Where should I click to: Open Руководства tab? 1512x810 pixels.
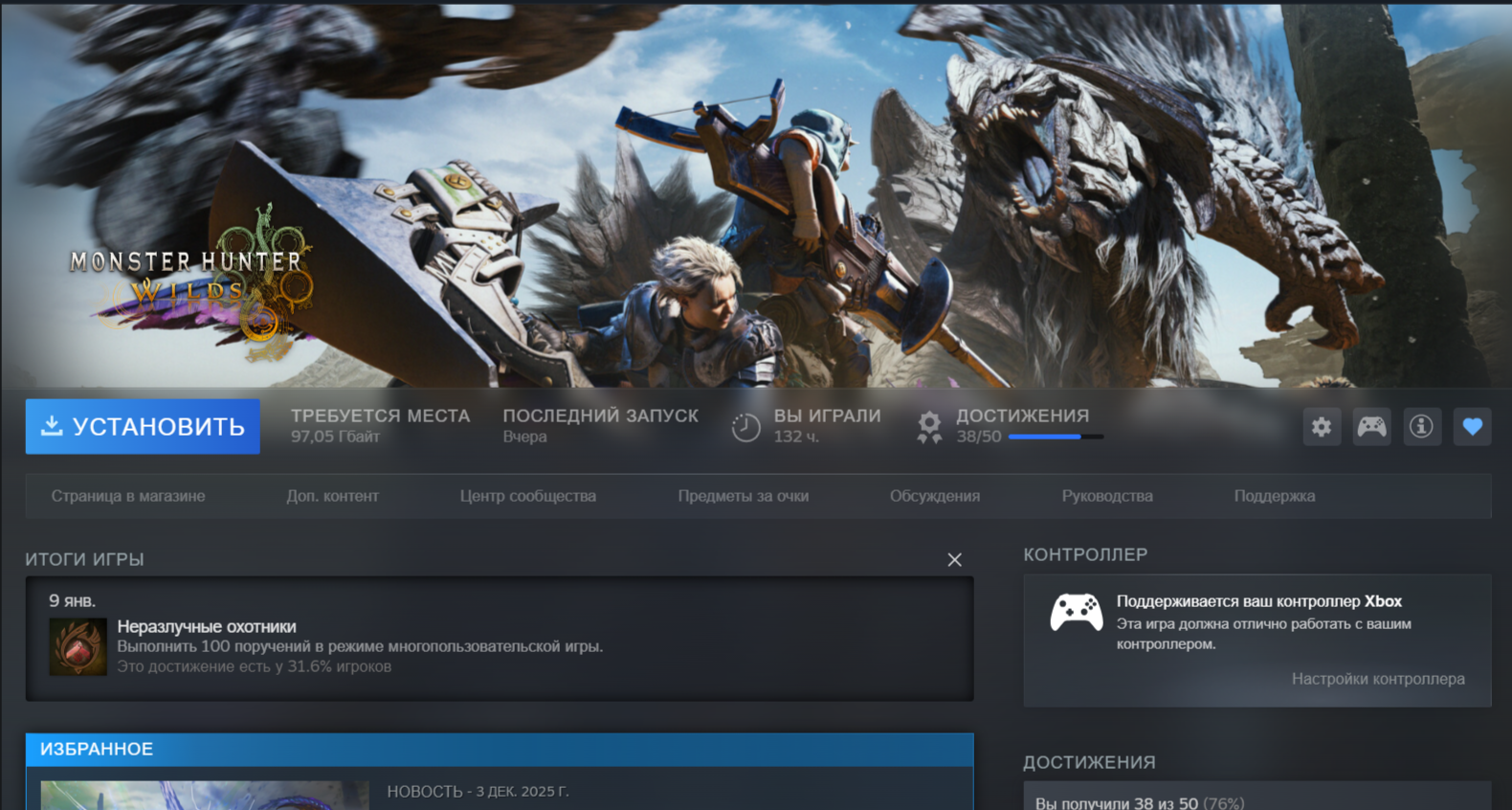[x=1107, y=496]
